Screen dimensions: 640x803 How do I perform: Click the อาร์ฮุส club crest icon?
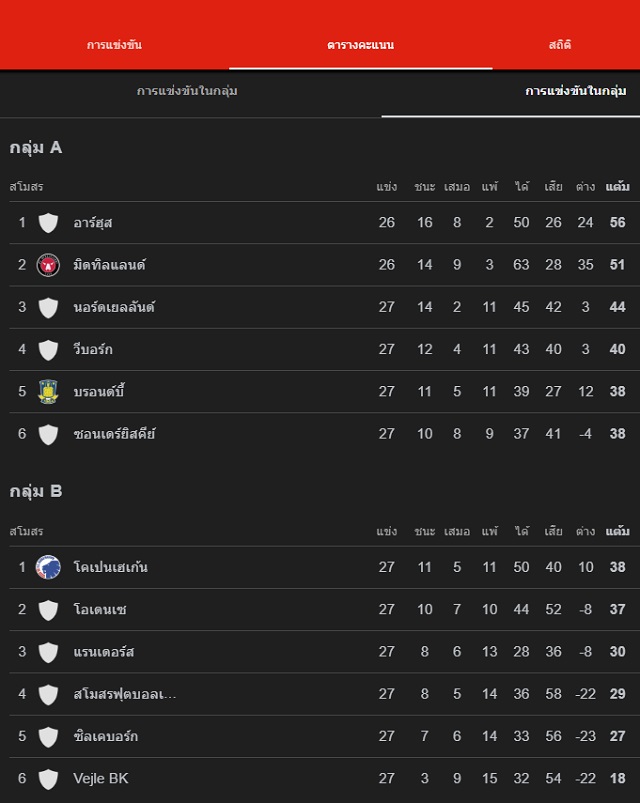pyautogui.click(x=48, y=223)
